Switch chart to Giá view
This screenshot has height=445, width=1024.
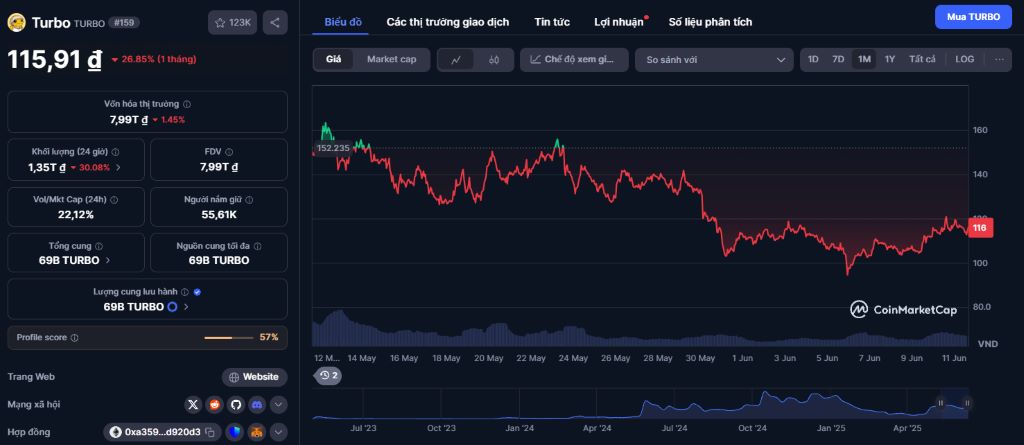click(334, 59)
